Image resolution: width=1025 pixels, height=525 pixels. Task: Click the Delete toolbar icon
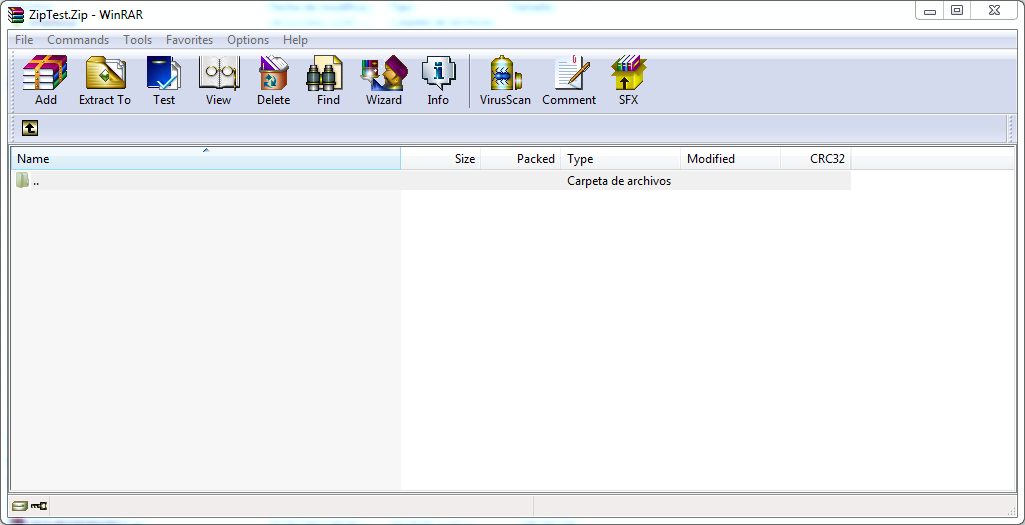point(273,80)
